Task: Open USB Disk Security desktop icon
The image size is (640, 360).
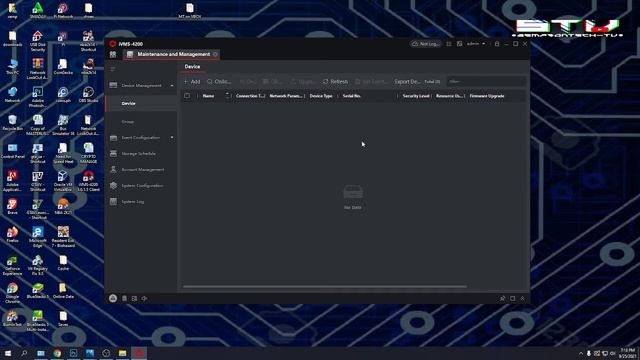Action: 38,41
